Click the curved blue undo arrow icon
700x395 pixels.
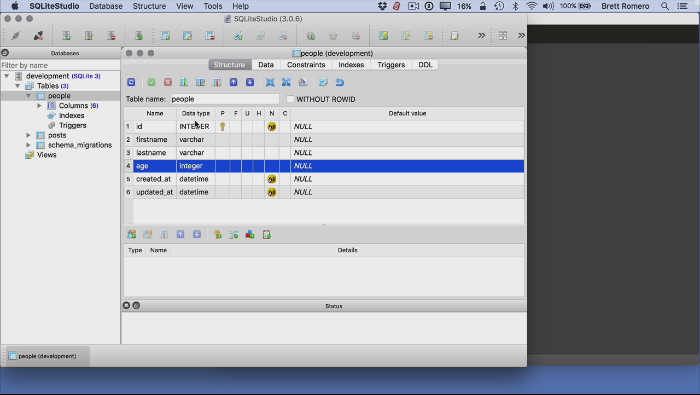340,82
